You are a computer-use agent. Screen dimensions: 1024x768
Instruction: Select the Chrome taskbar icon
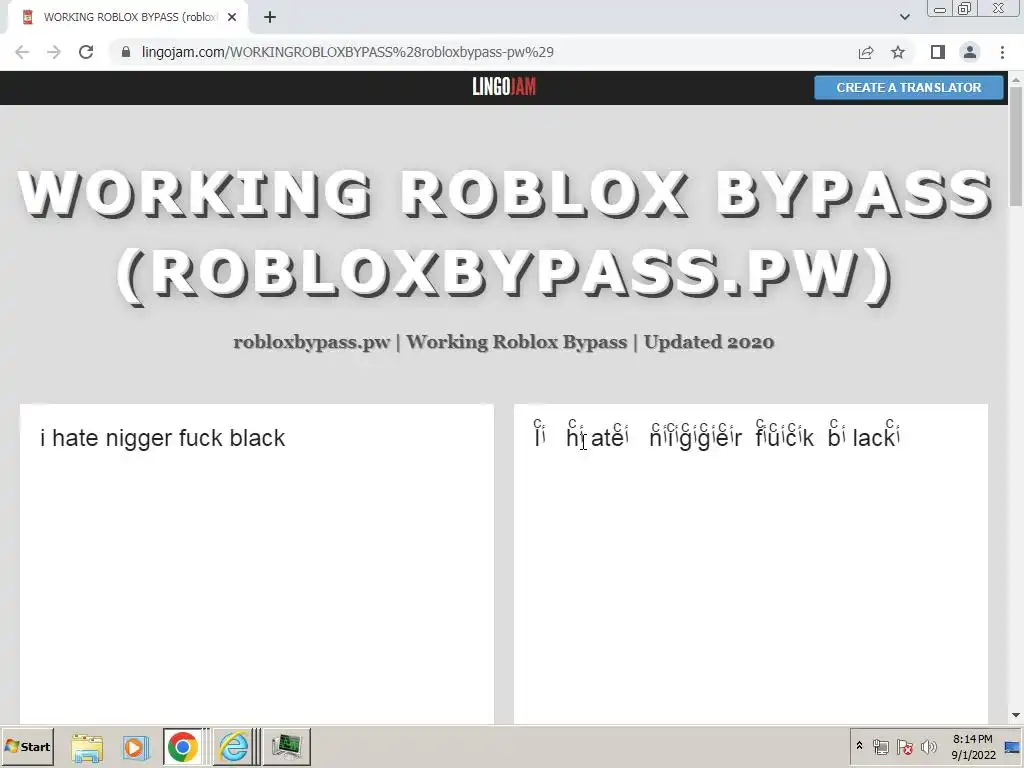[183, 747]
